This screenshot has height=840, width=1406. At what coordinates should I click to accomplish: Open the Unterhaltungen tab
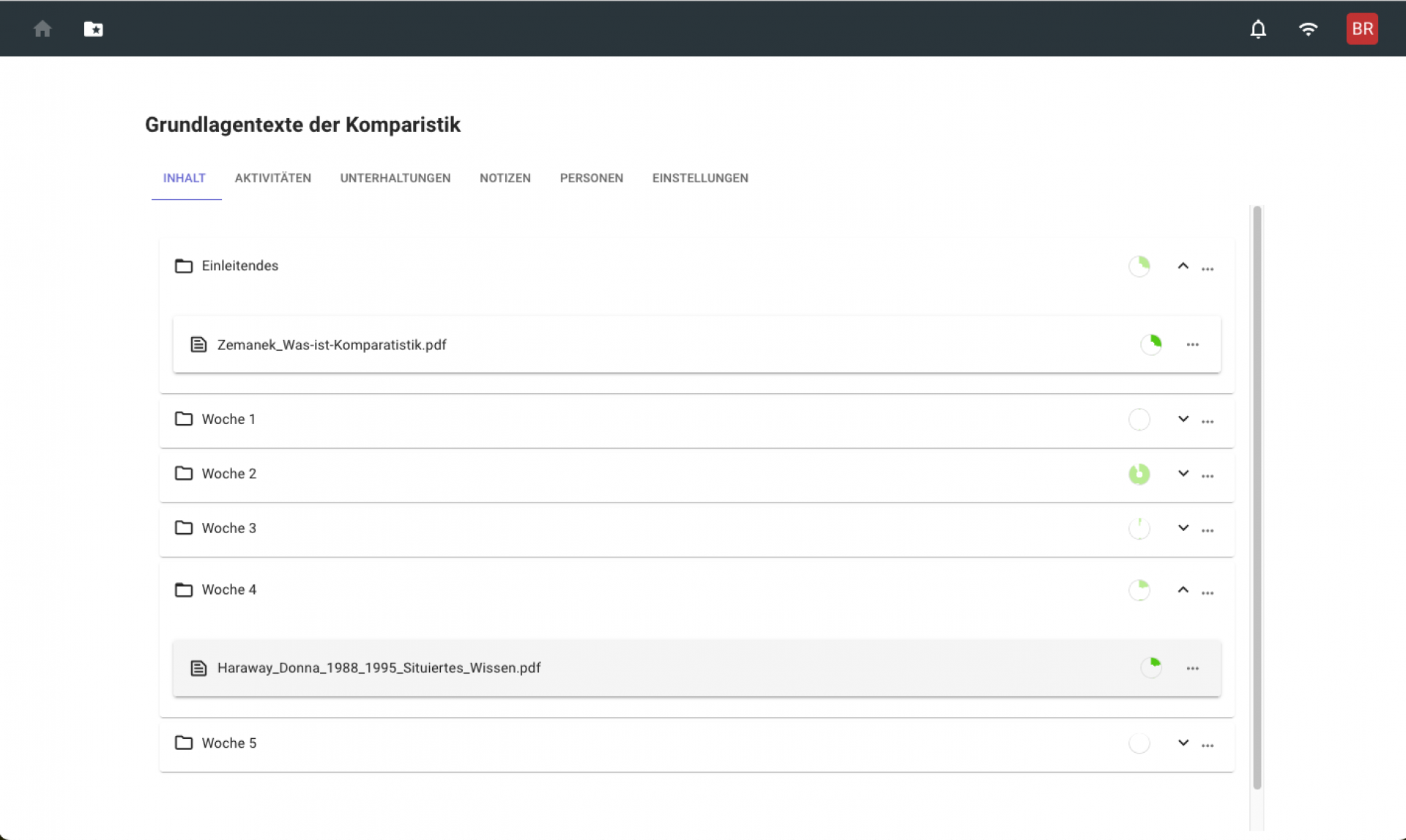(395, 178)
